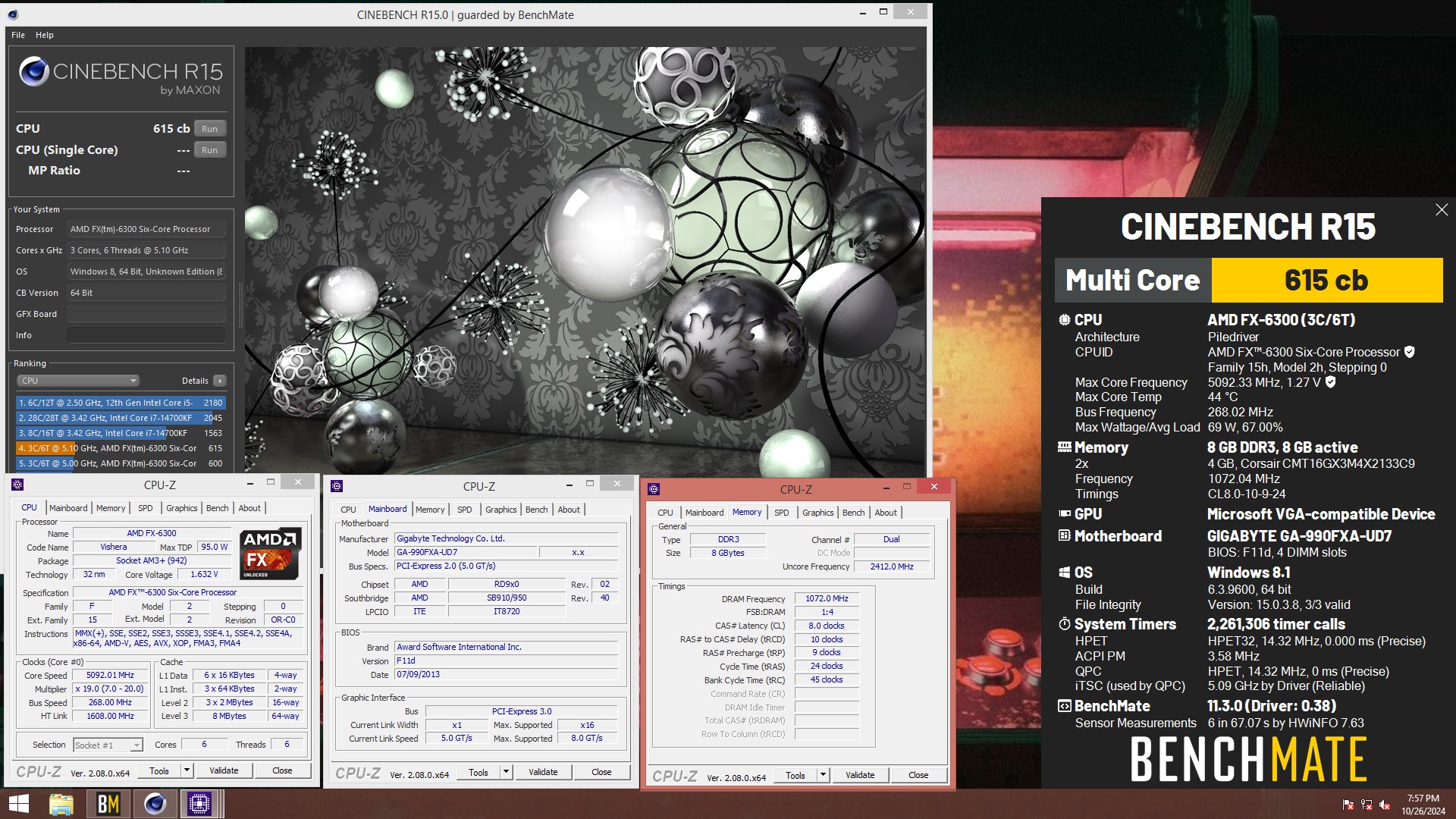Click the Cinebench title bar icon
This screenshot has width=1456, height=819.
pyautogui.click(x=13, y=14)
